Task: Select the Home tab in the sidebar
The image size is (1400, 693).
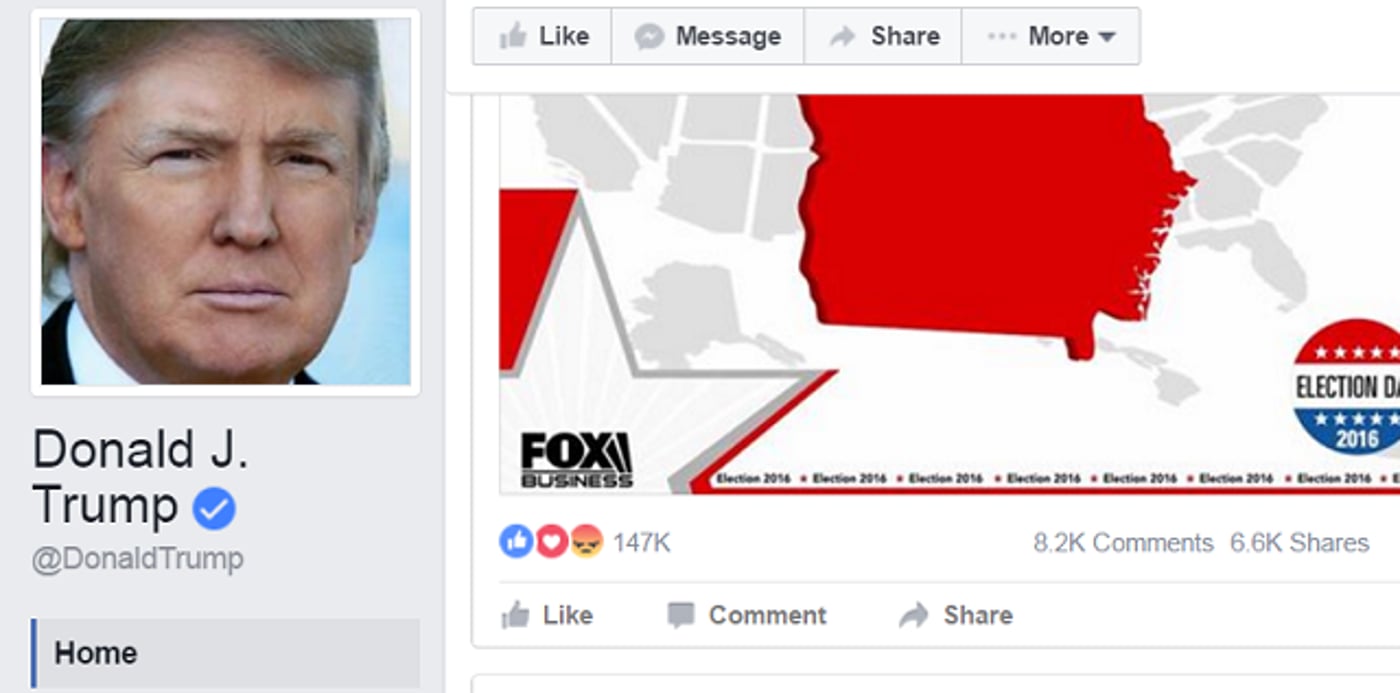Action: pyautogui.click(x=225, y=653)
